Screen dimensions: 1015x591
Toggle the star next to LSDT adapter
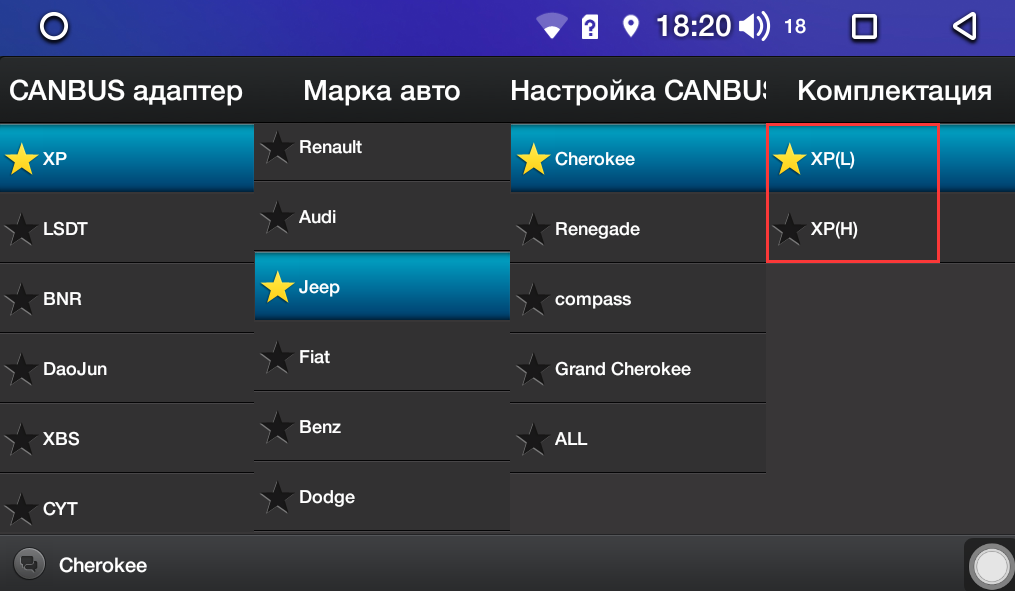[x=21, y=229]
